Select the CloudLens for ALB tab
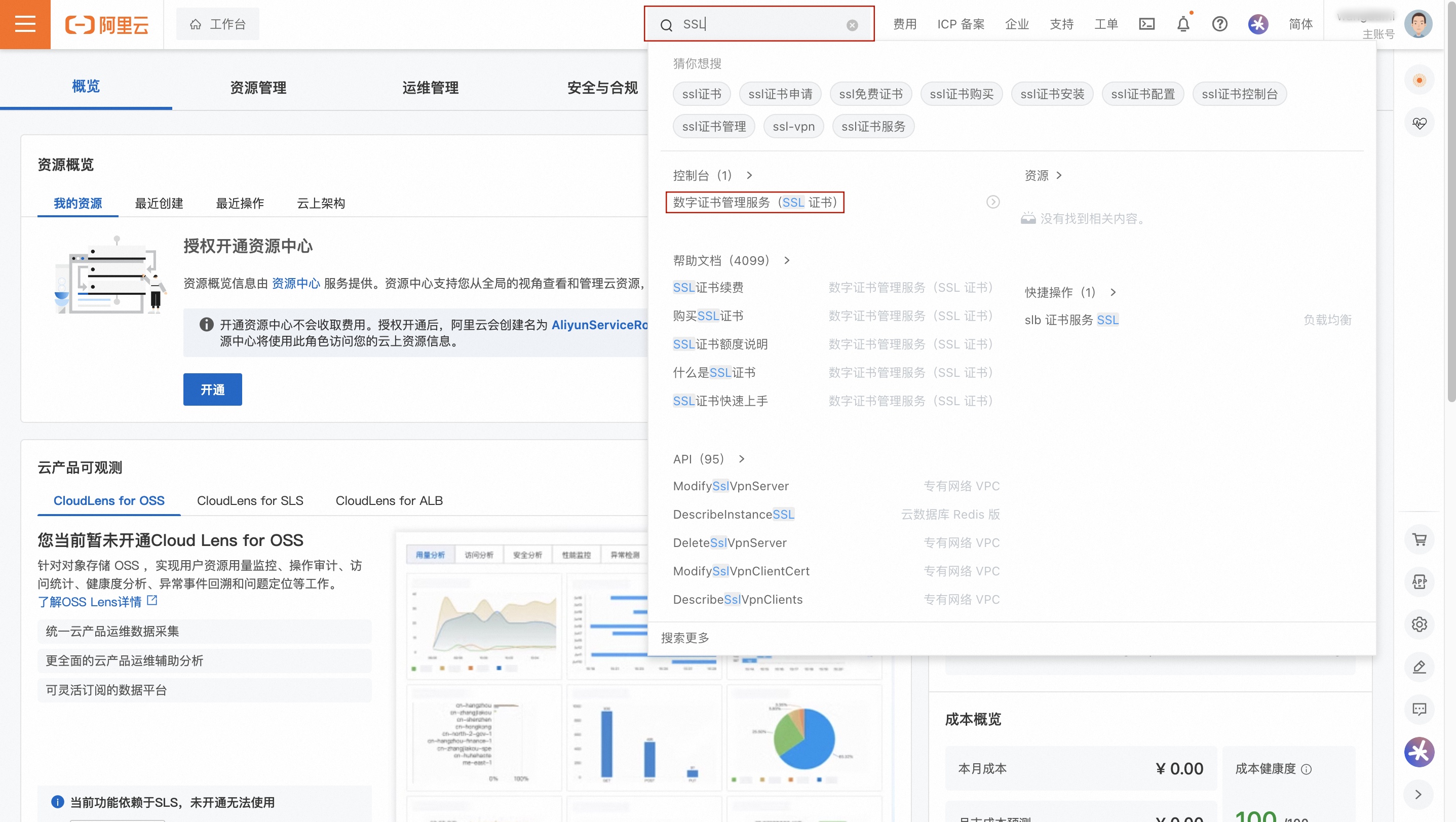Viewport: 1456px width, 822px height. tap(389, 500)
